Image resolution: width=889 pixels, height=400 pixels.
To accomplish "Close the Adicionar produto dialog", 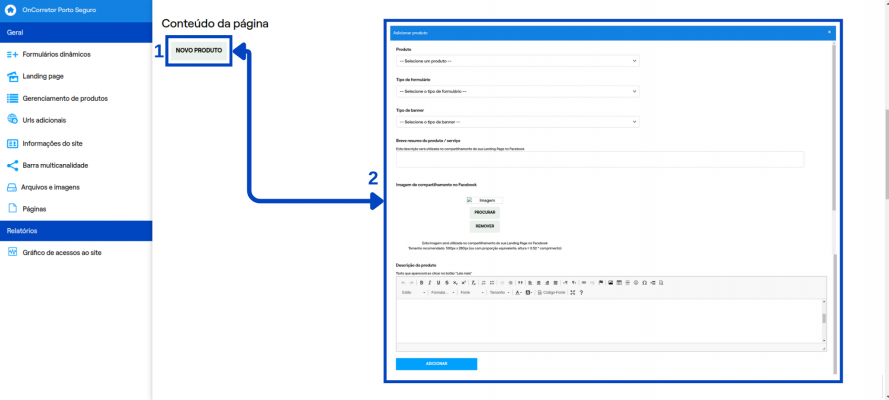I will pyautogui.click(x=829, y=32).
